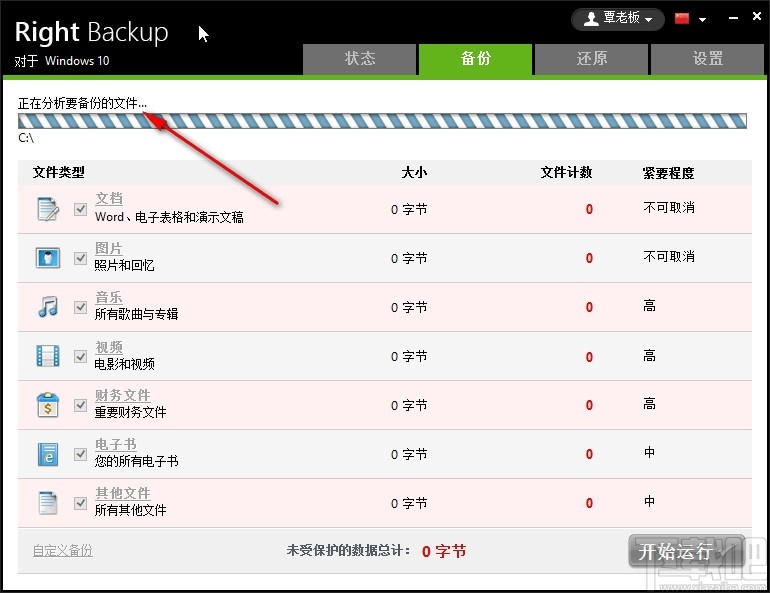Open the 图片 pictures link
Screen dimensions: 770x593
click(109, 248)
